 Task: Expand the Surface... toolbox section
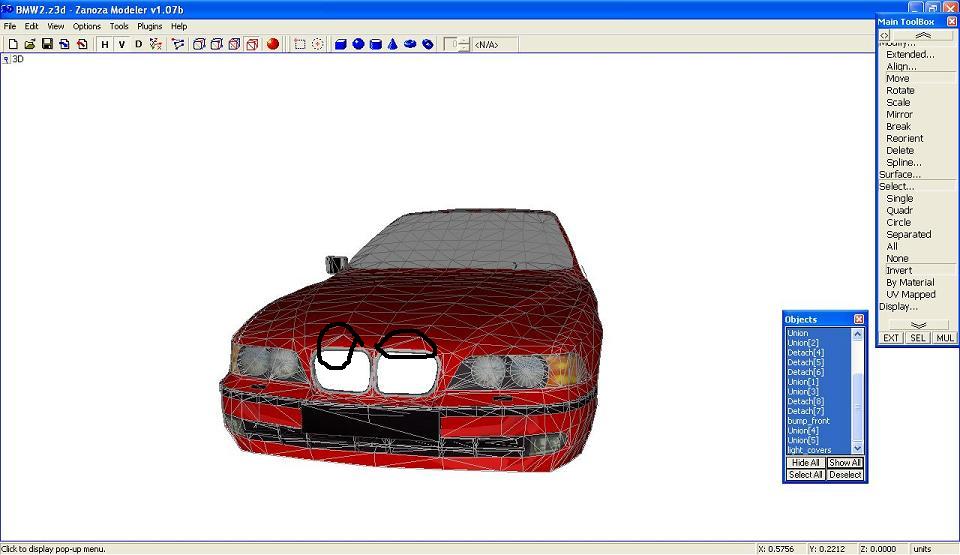pos(900,174)
